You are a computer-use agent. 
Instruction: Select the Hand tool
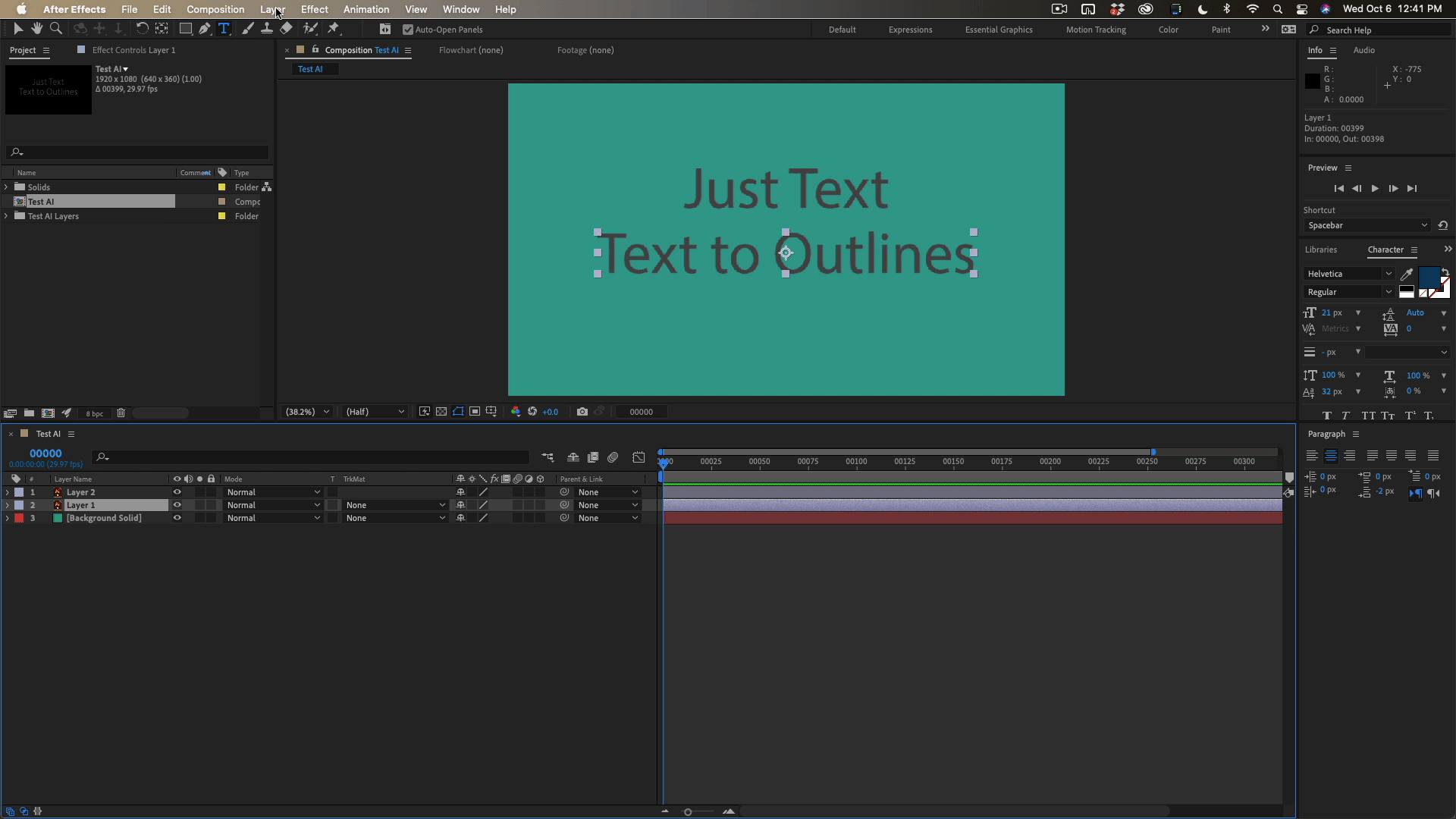tap(36, 29)
